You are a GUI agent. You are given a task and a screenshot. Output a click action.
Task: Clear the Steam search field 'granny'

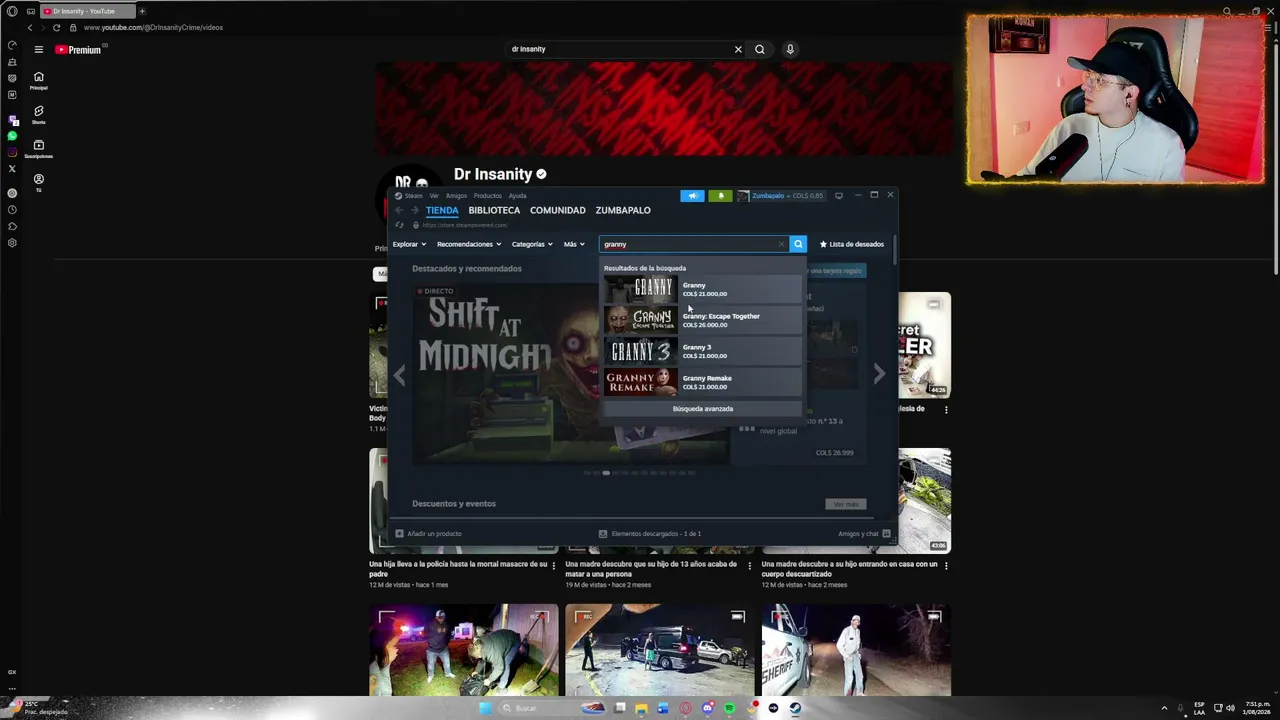(782, 244)
